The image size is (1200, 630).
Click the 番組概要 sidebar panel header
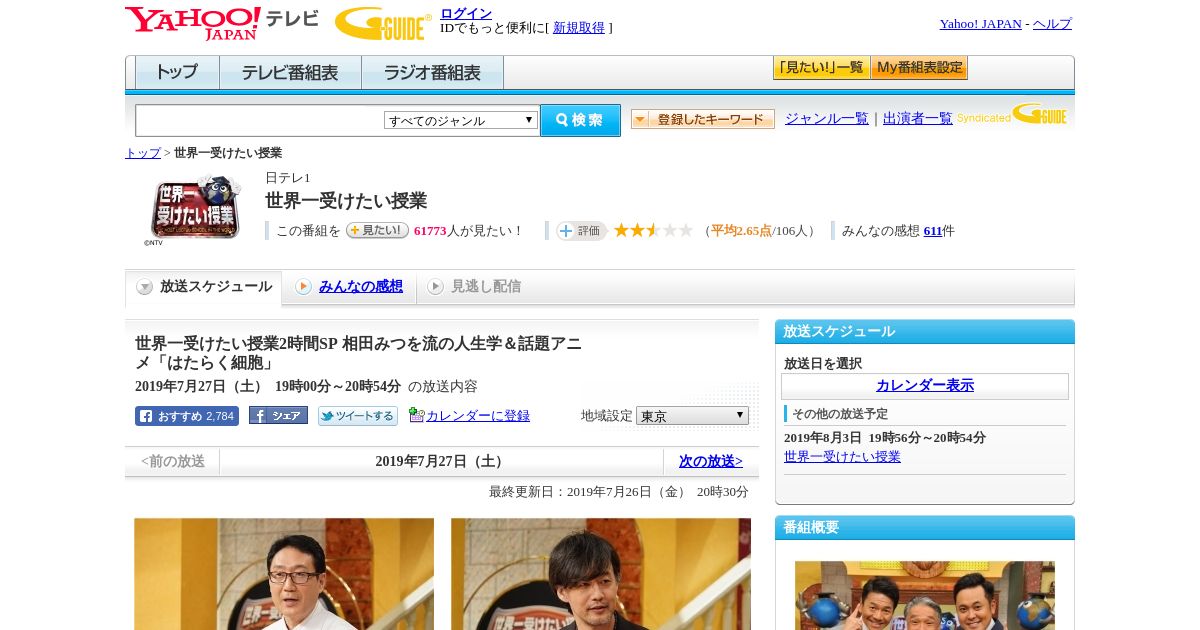[925, 528]
